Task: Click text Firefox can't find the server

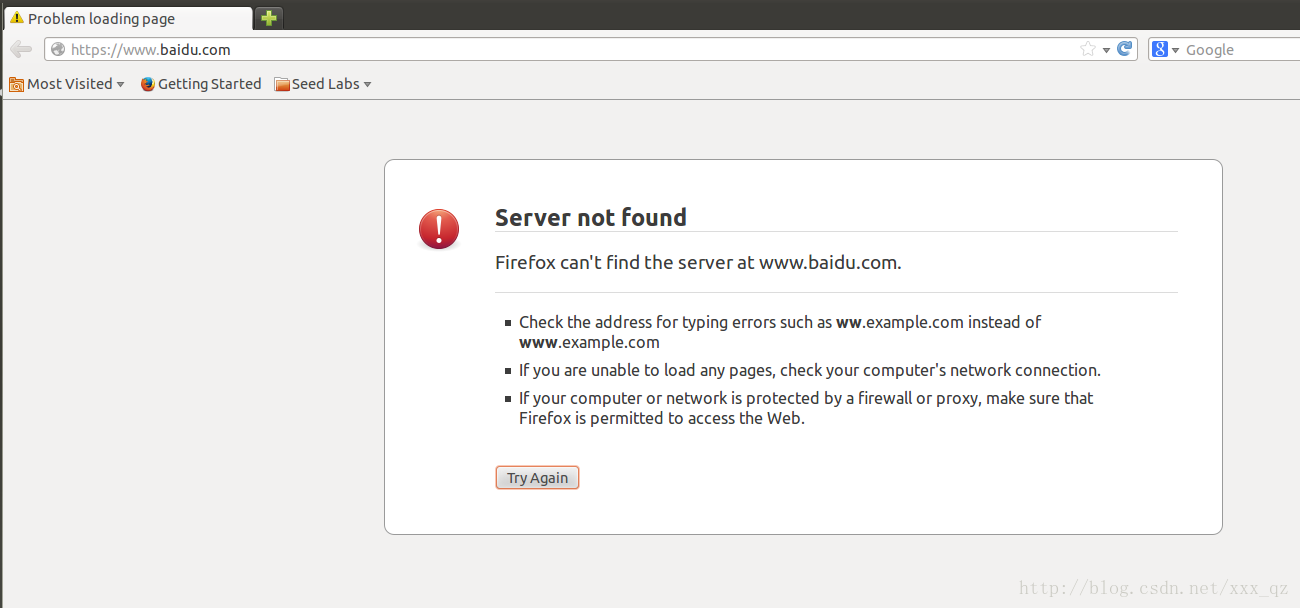Action: [x=698, y=263]
